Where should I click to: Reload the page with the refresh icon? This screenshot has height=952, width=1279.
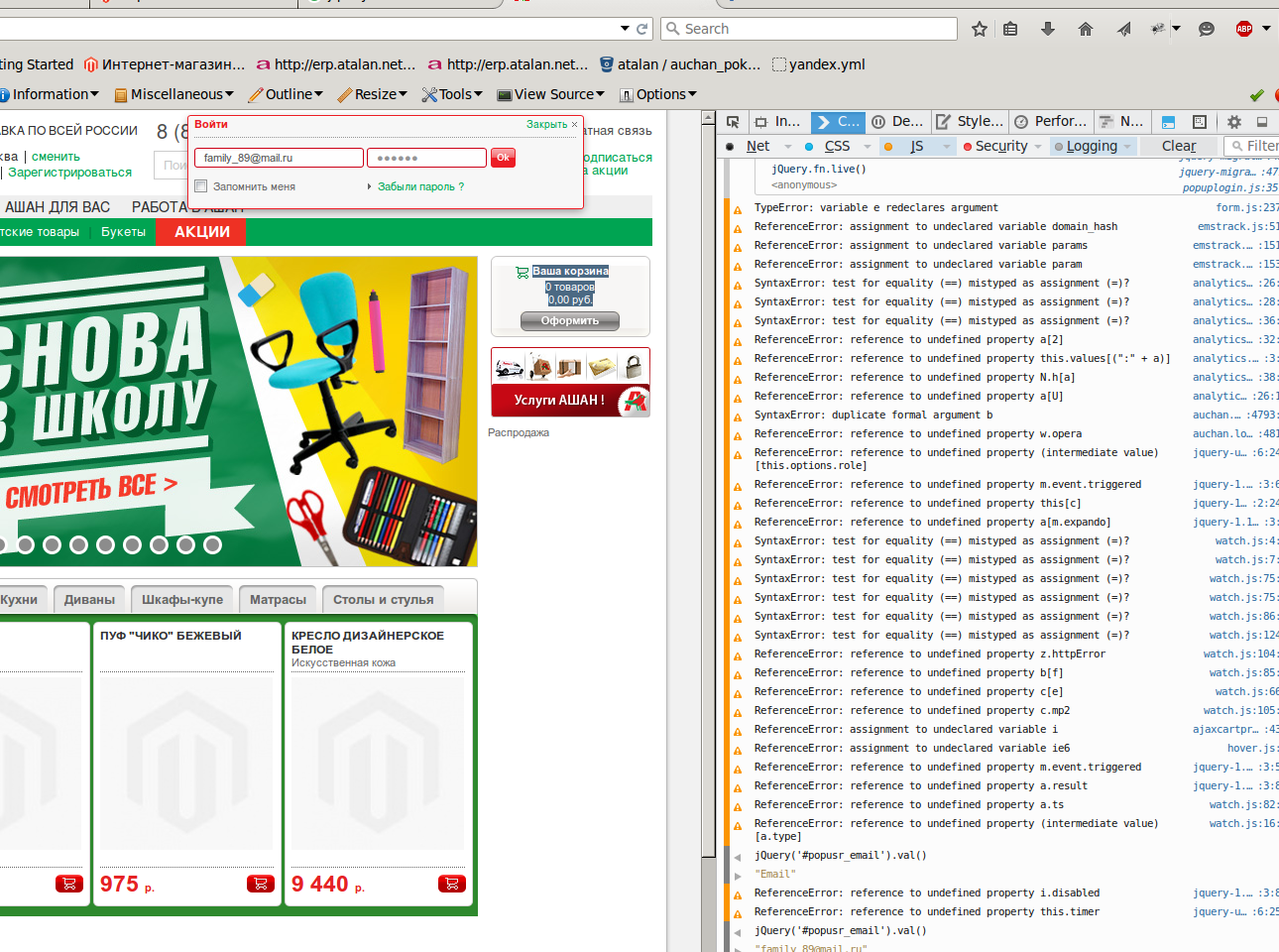(641, 29)
